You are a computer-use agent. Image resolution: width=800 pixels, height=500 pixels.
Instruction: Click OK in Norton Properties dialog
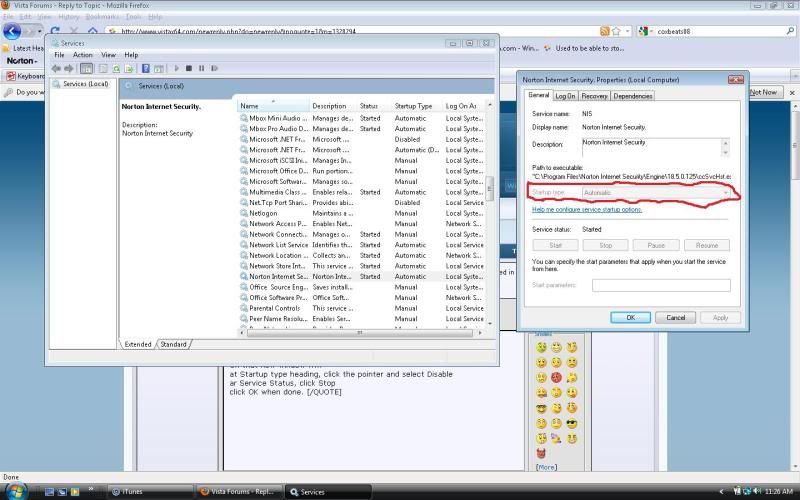coord(631,318)
